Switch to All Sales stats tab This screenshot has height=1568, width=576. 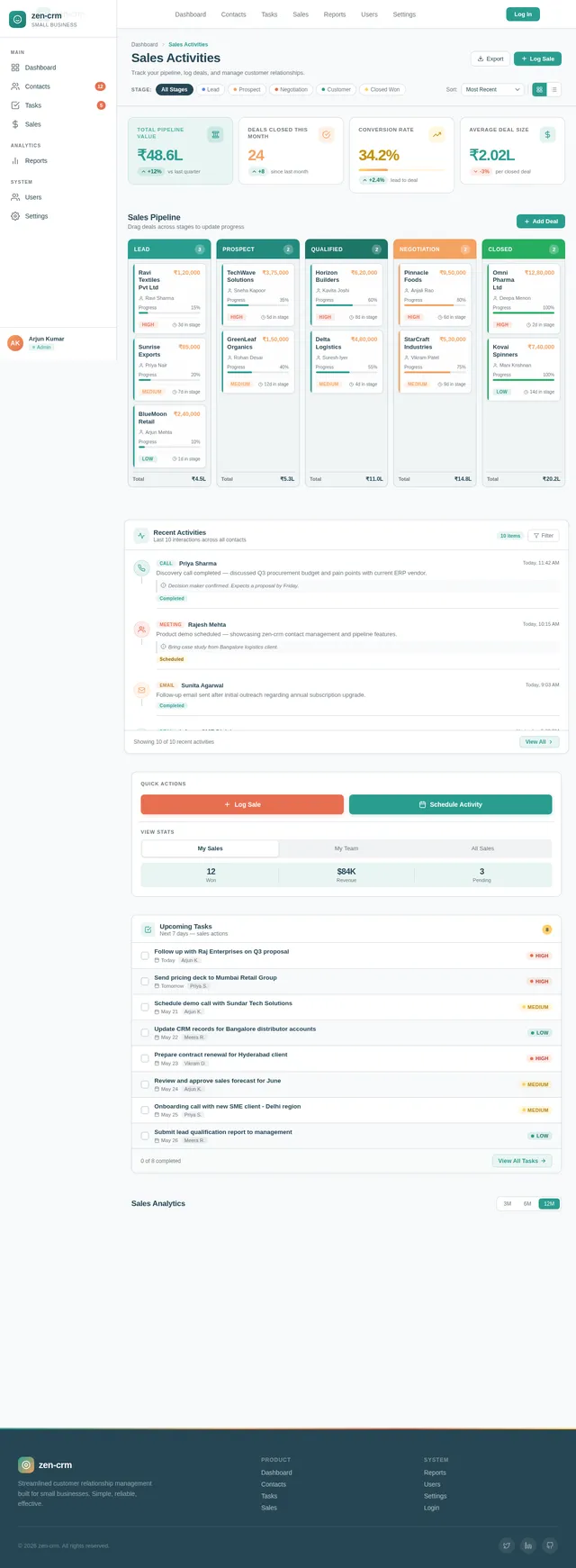pyautogui.click(x=482, y=848)
